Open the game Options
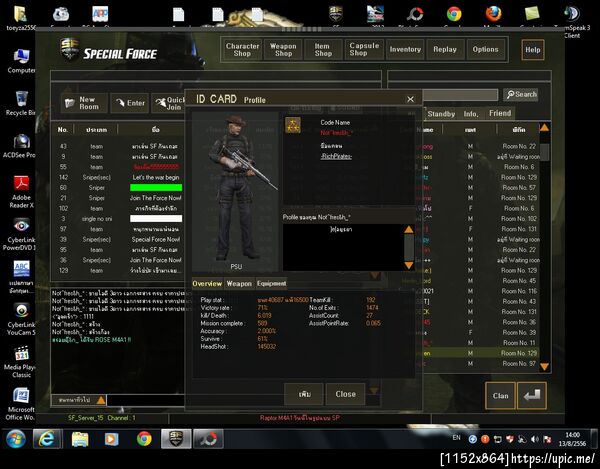 point(485,49)
